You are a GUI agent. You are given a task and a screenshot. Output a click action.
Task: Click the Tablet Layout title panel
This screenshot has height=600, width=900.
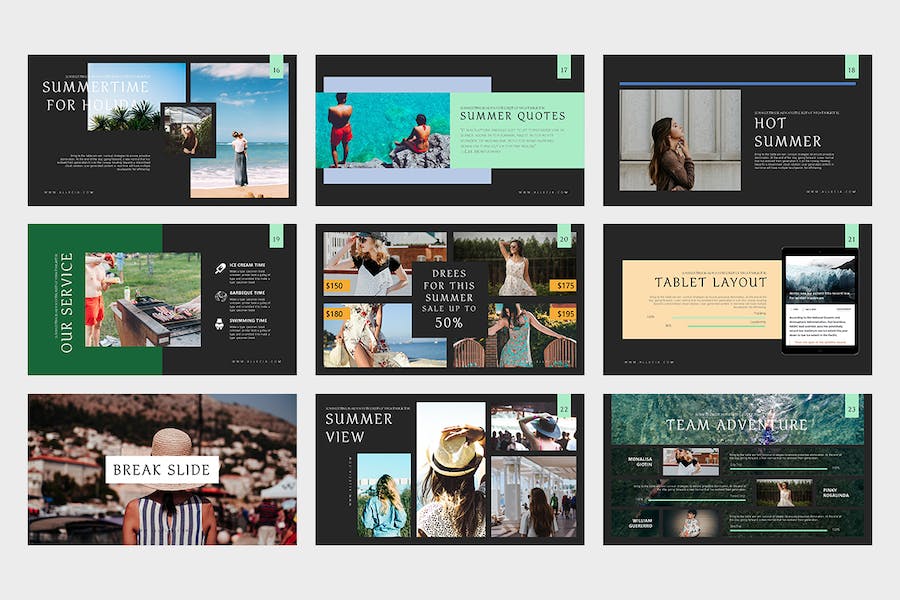click(x=702, y=300)
